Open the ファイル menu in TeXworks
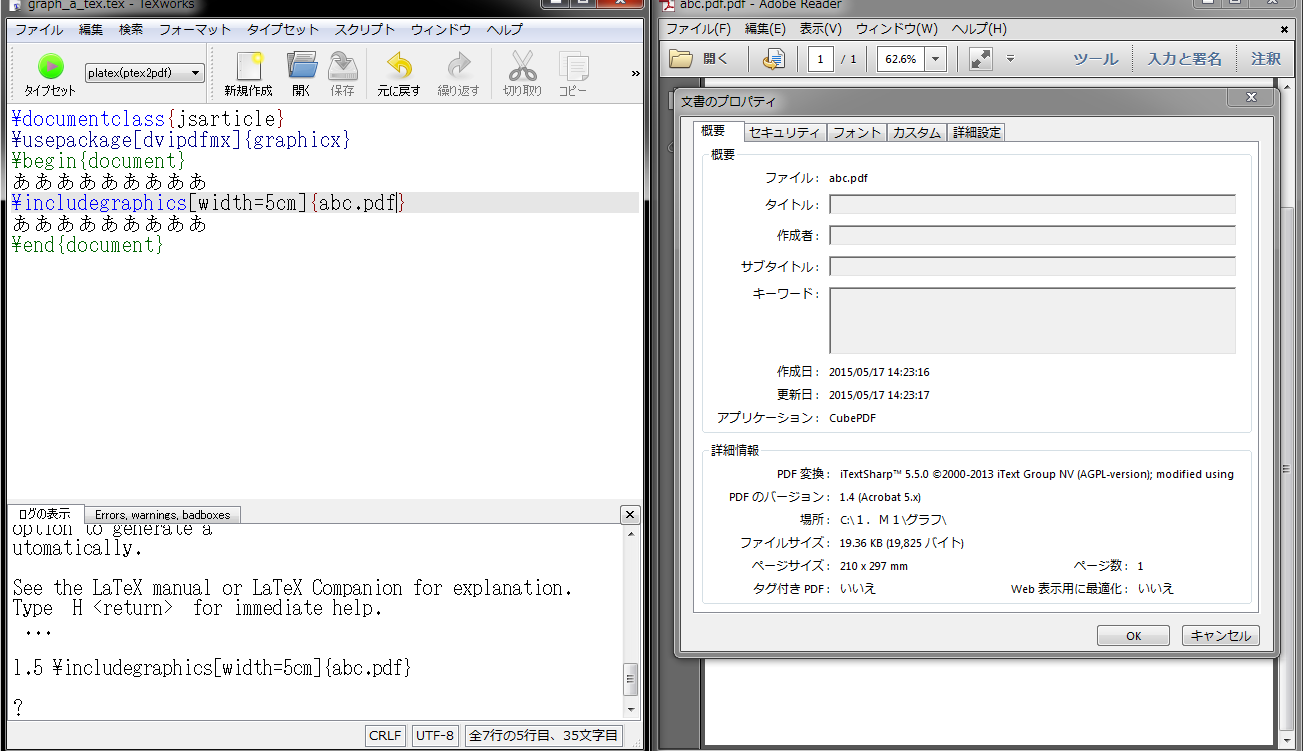 coord(39,29)
